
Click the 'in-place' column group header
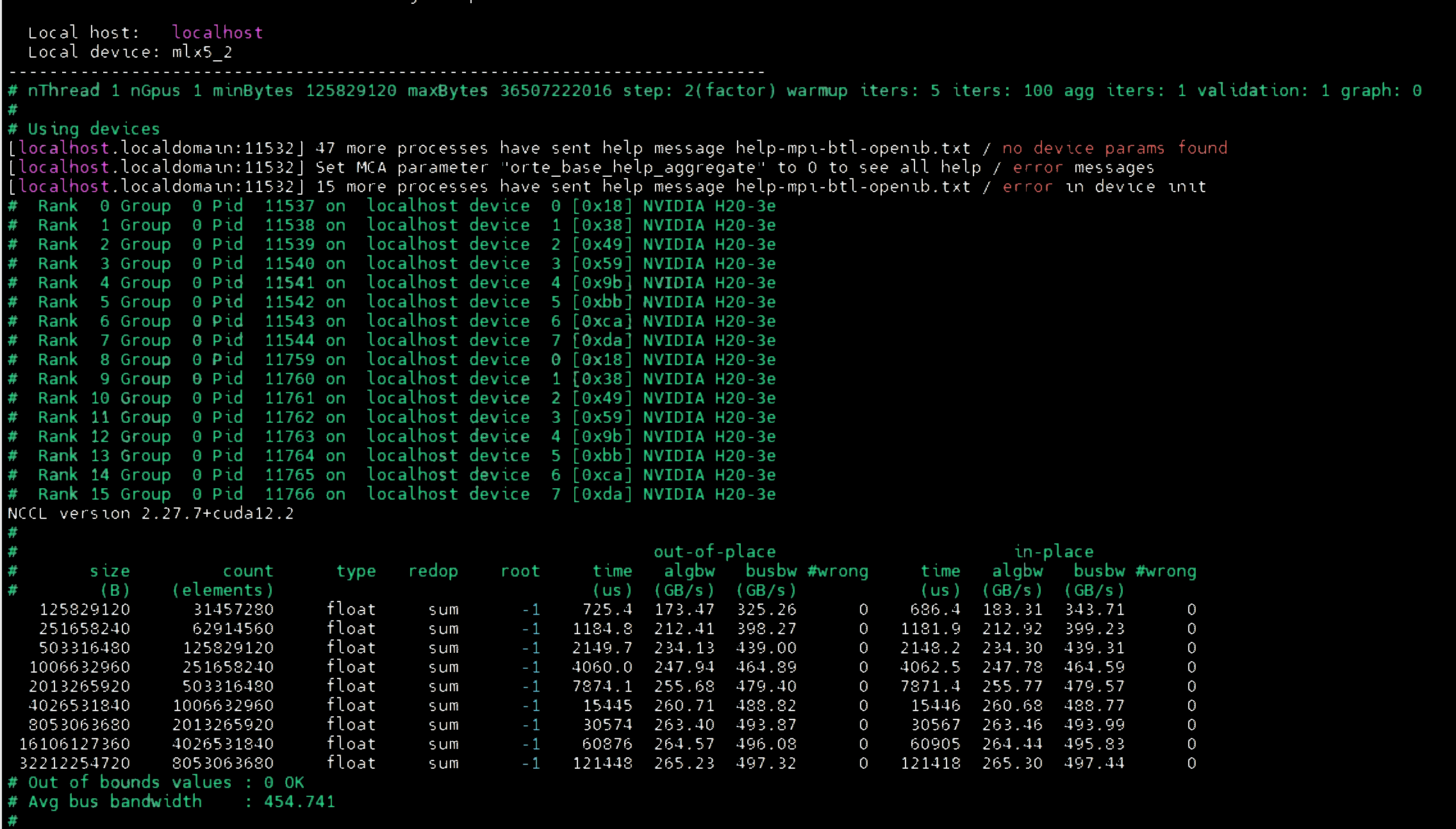[1054, 552]
